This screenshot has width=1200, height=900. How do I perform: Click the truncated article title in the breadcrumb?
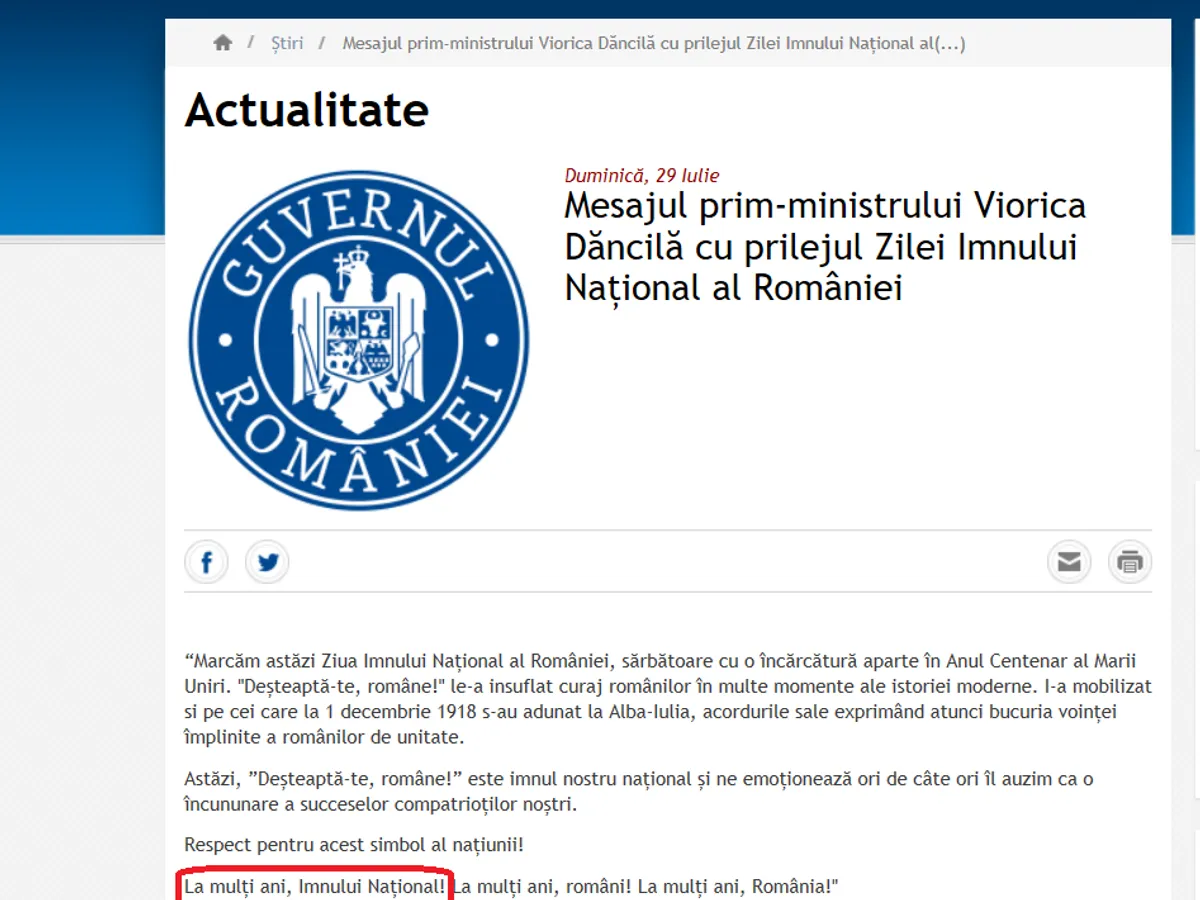coord(653,43)
